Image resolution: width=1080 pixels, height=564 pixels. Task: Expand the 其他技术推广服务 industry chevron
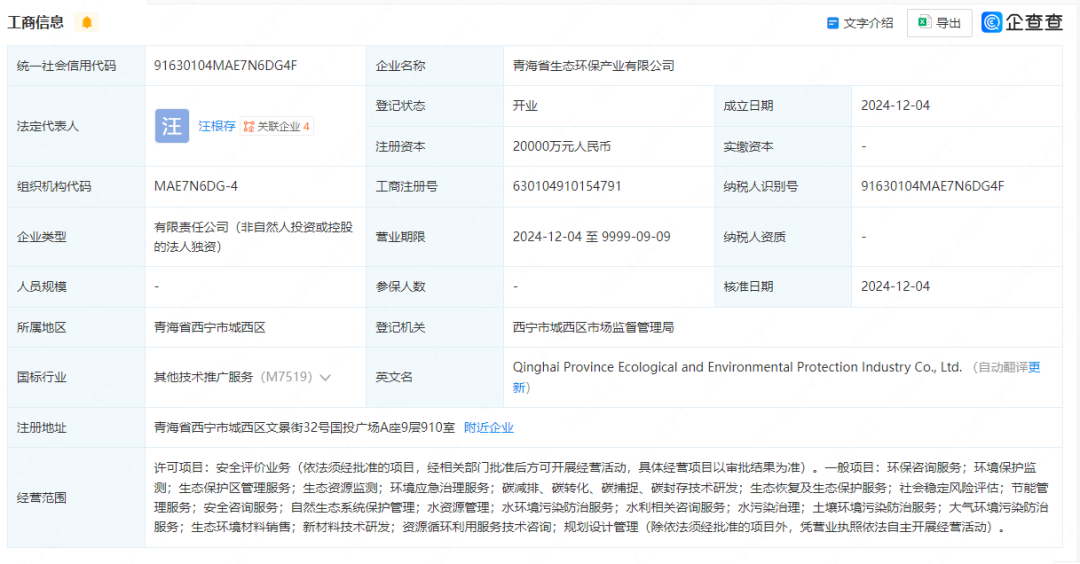[x=325, y=377]
